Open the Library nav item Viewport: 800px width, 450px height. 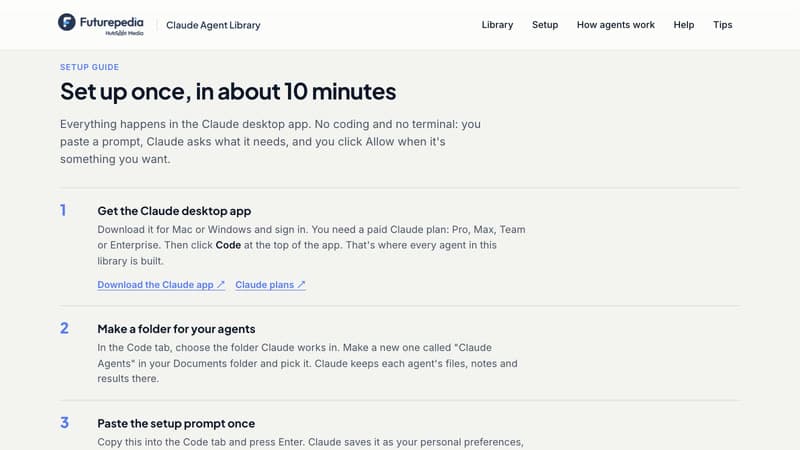tap(497, 24)
